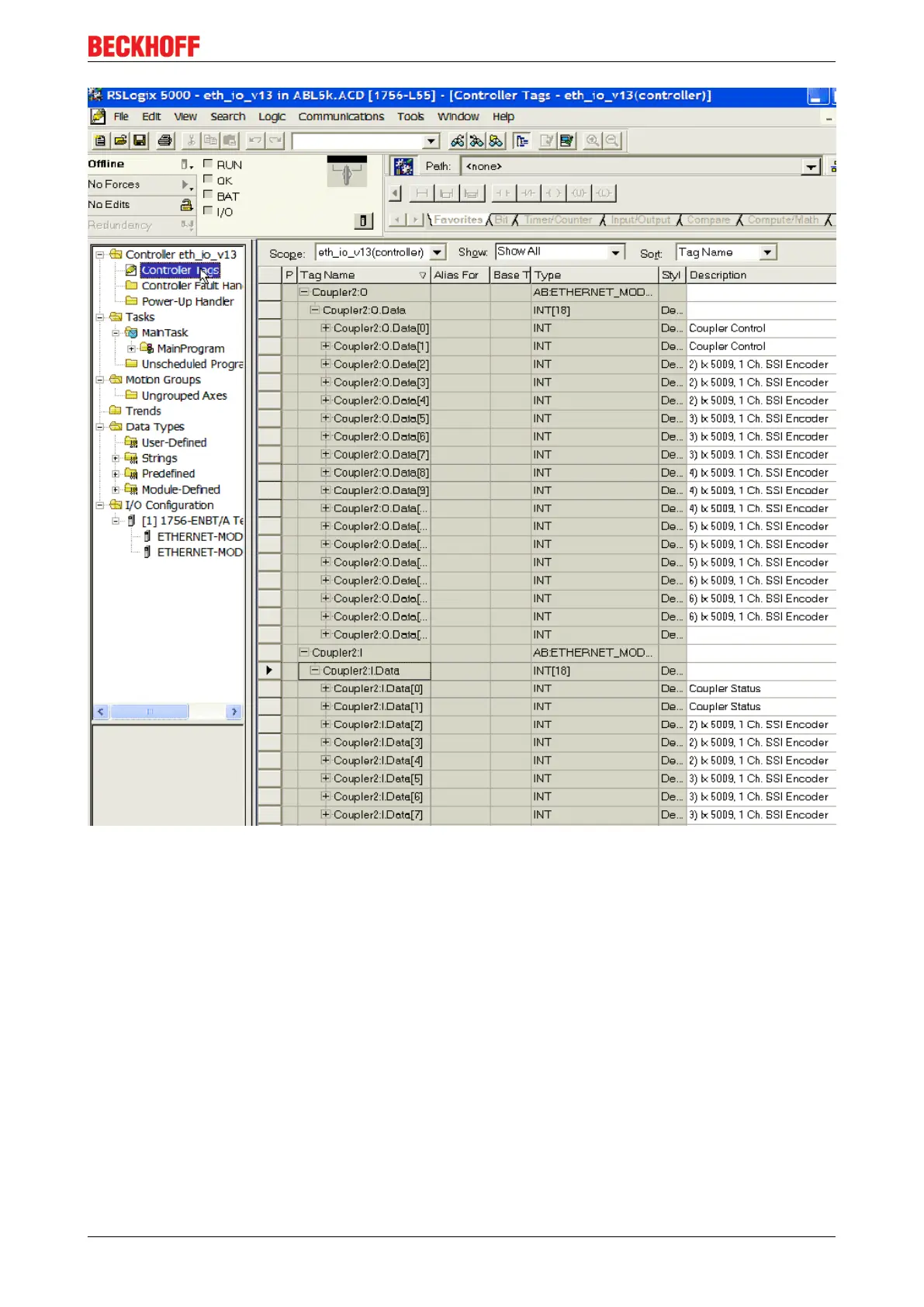Toggle the RUN indicator checkbox

(x=208, y=164)
